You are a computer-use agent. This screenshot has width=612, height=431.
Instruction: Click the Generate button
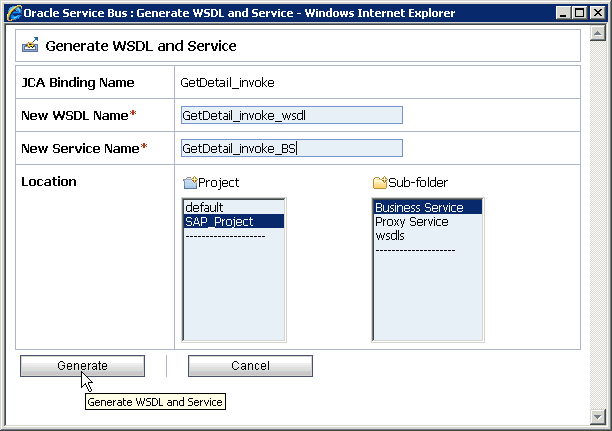click(82, 366)
